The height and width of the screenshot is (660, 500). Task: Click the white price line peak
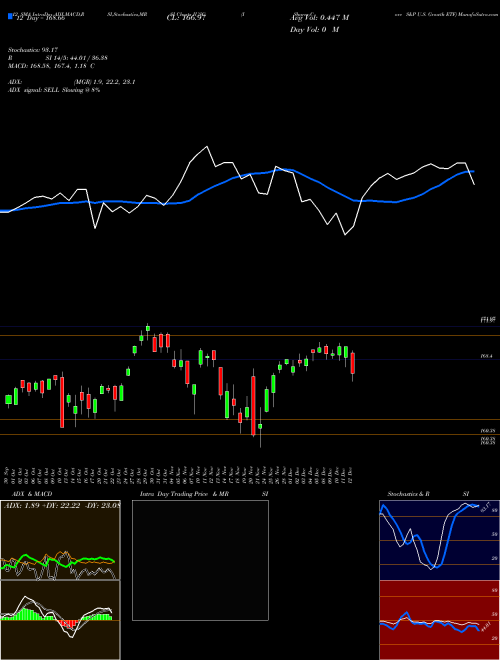click(207, 146)
